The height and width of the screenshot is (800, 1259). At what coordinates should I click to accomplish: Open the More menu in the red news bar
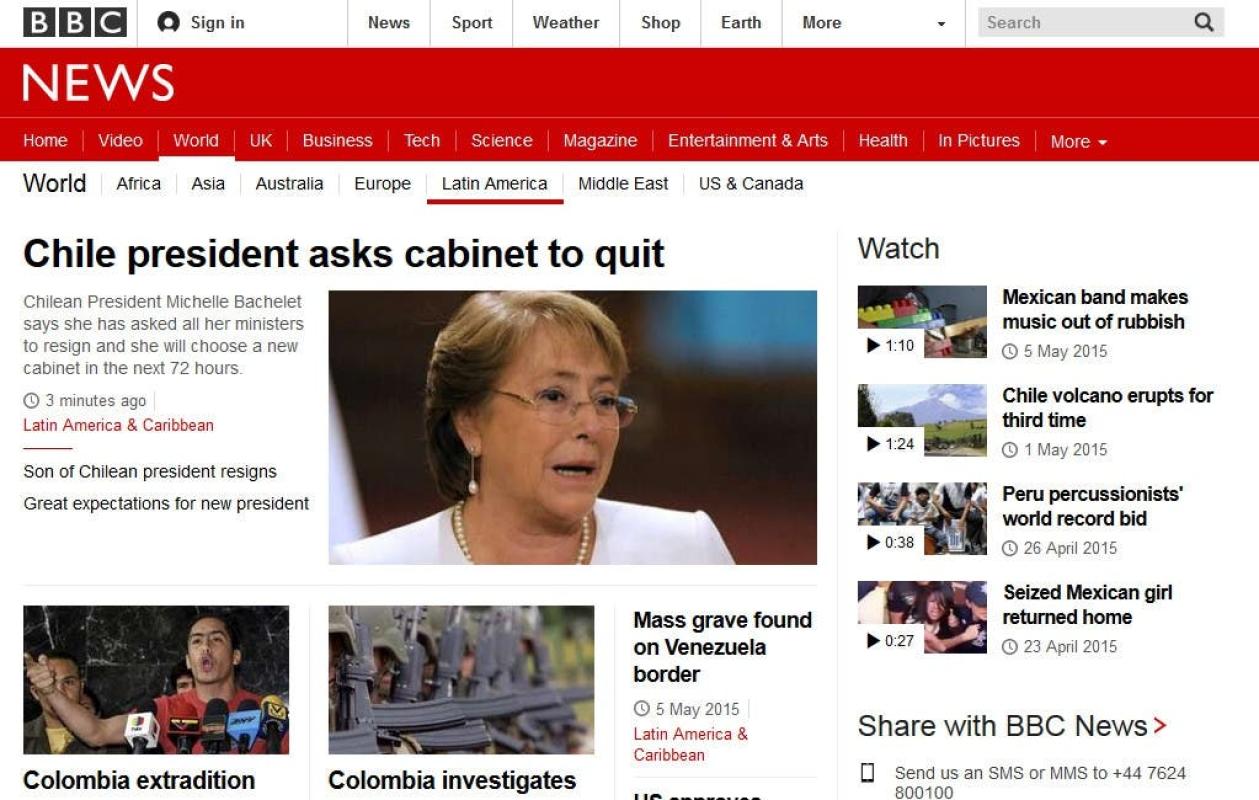tap(1079, 141)
